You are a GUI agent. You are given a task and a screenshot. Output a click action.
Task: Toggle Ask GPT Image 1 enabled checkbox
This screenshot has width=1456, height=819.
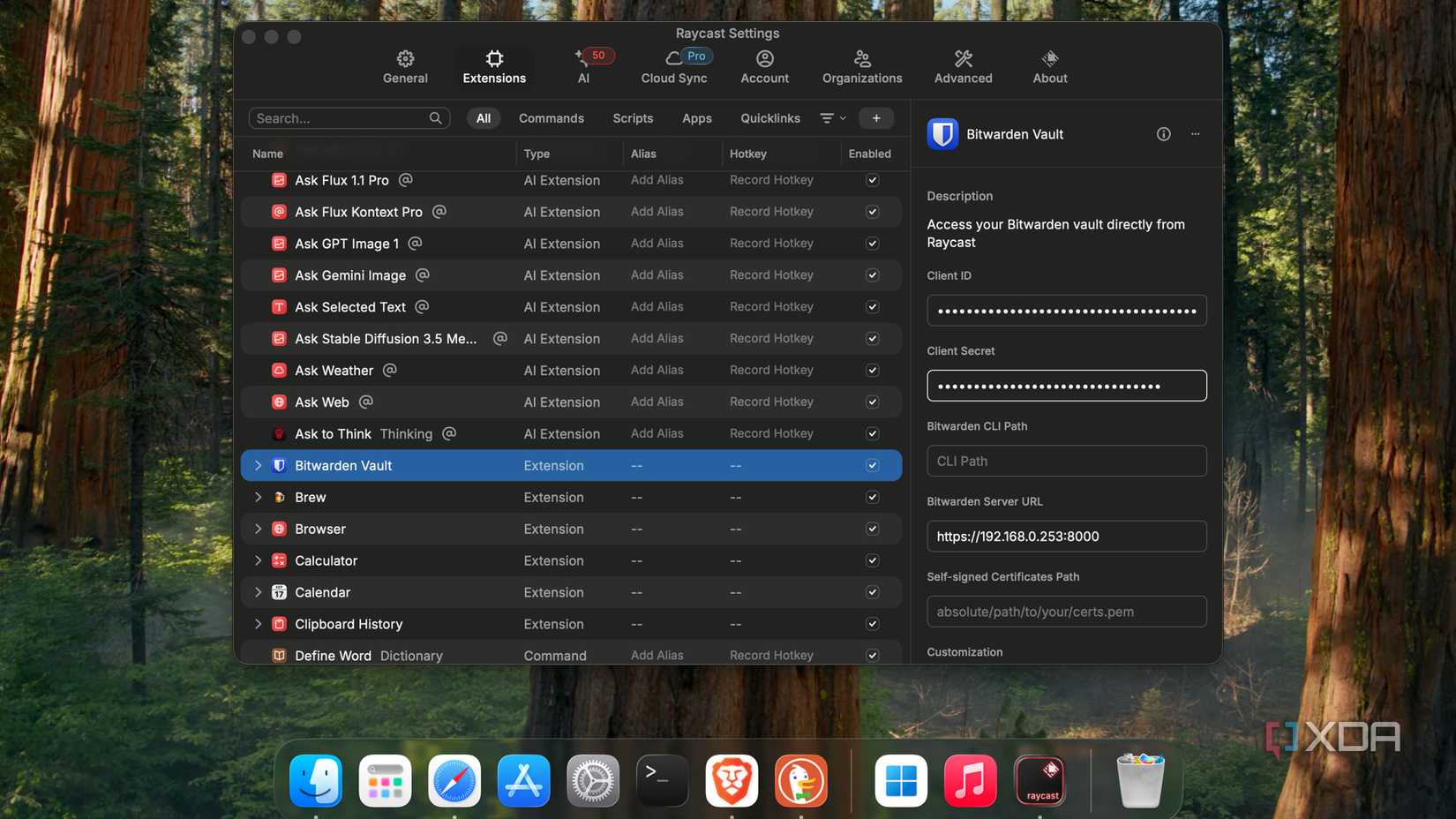(x=872, y=244)
